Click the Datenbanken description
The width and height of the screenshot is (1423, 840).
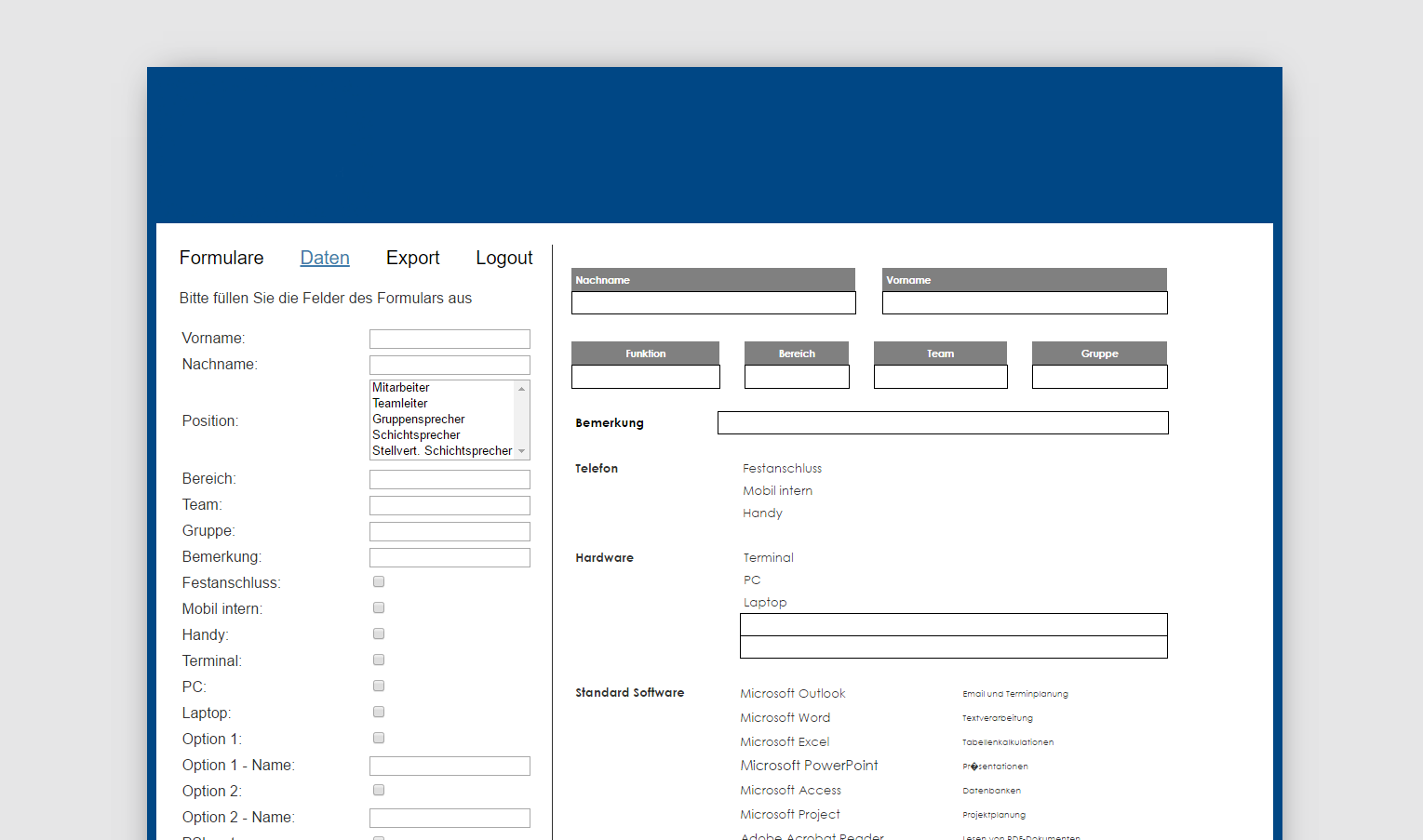(991, 791)
